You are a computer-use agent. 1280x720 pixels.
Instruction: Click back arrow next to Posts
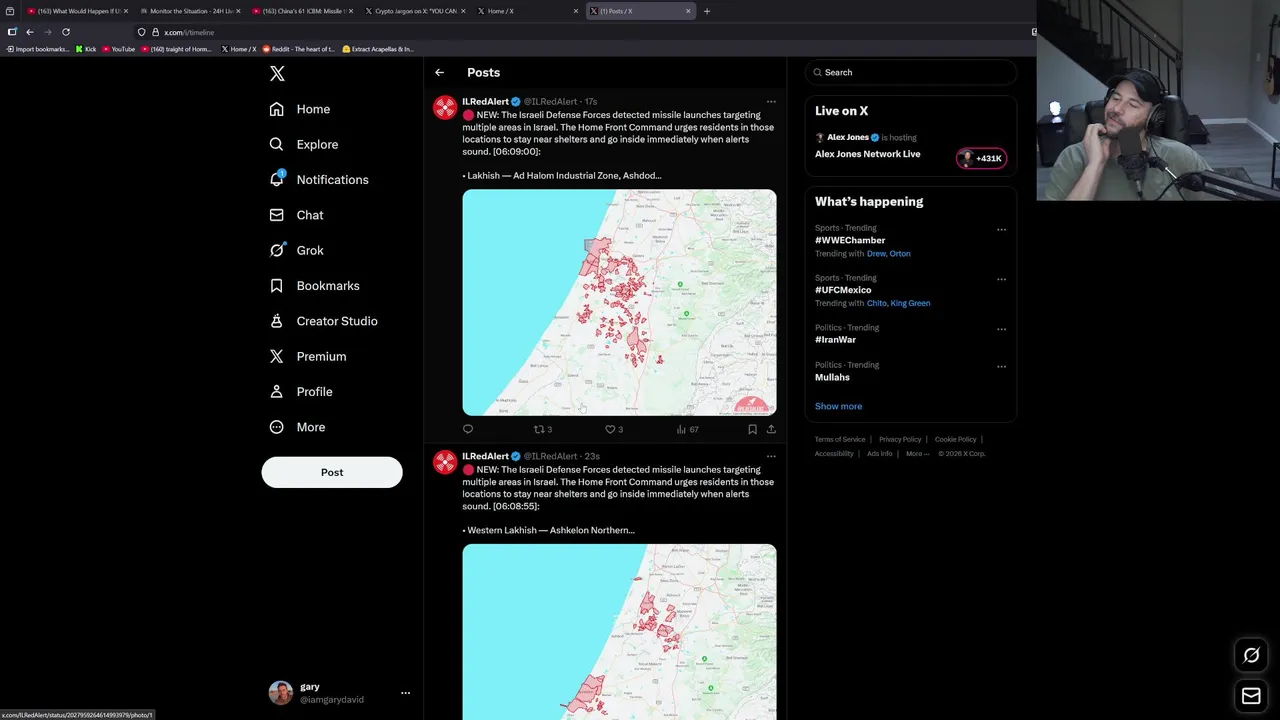click(439, 73)
